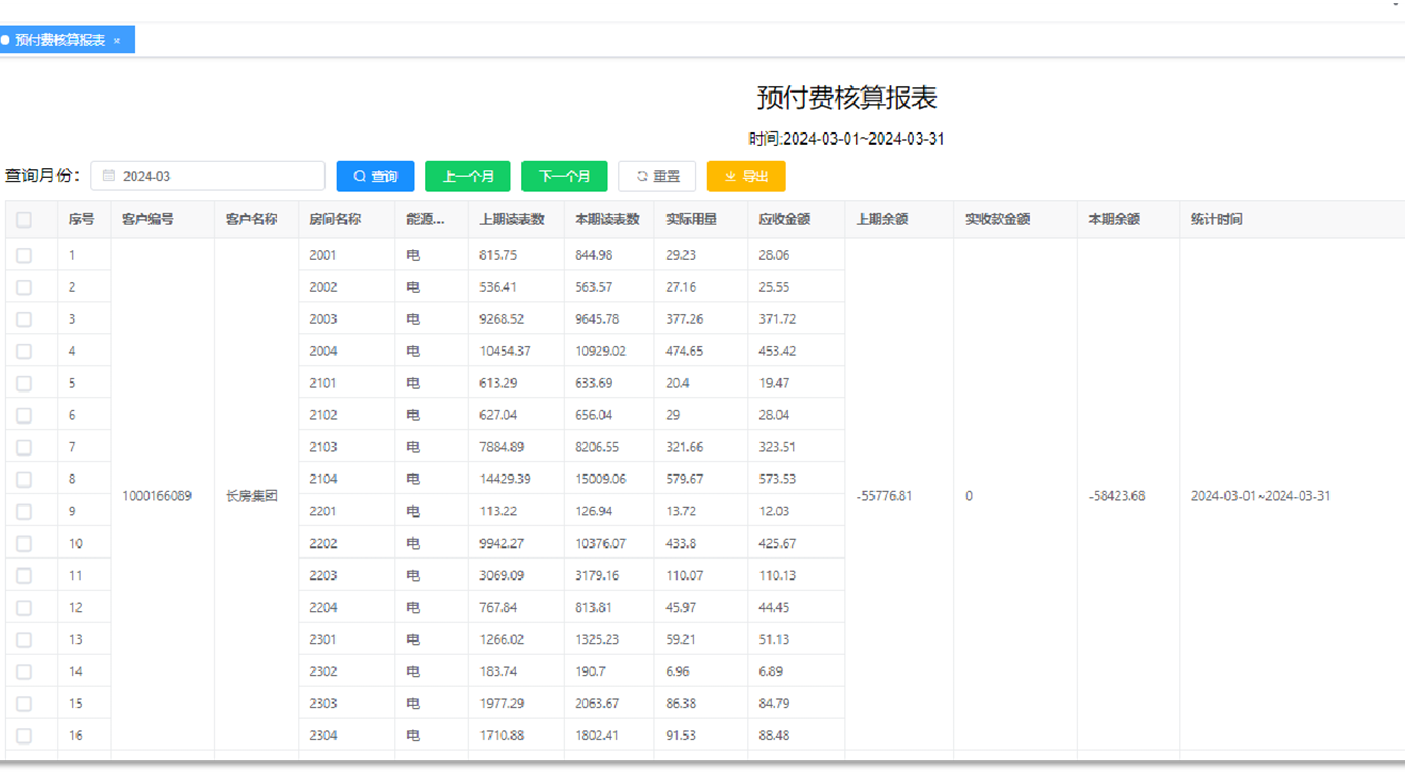The height and width of the screenshot is (773, 1405).
Task: Tick the checkbox for row 8
Action: [x=24, y=480]
